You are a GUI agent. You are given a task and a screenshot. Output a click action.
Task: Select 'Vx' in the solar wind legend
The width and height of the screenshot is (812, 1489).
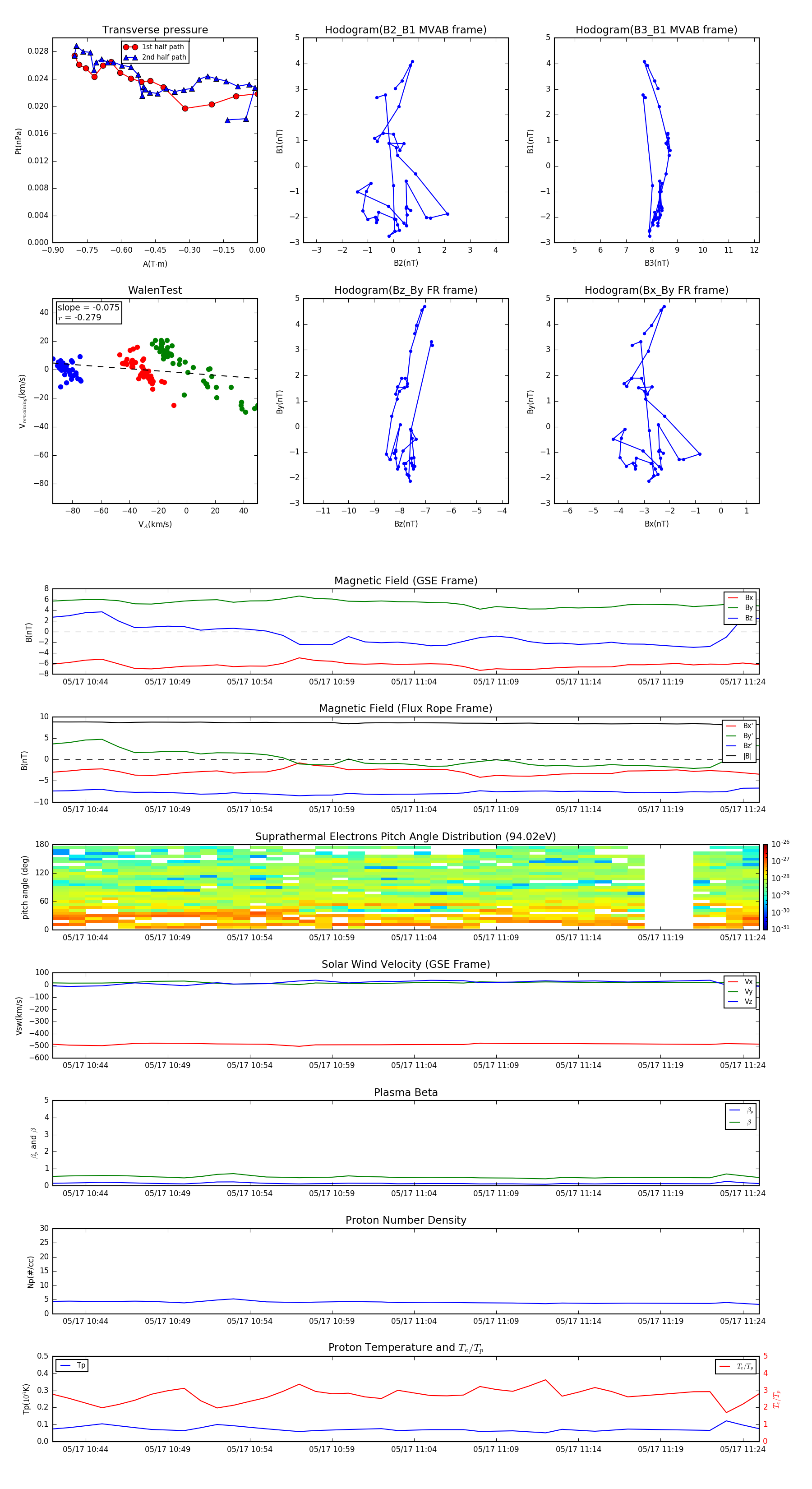(740, 981)
